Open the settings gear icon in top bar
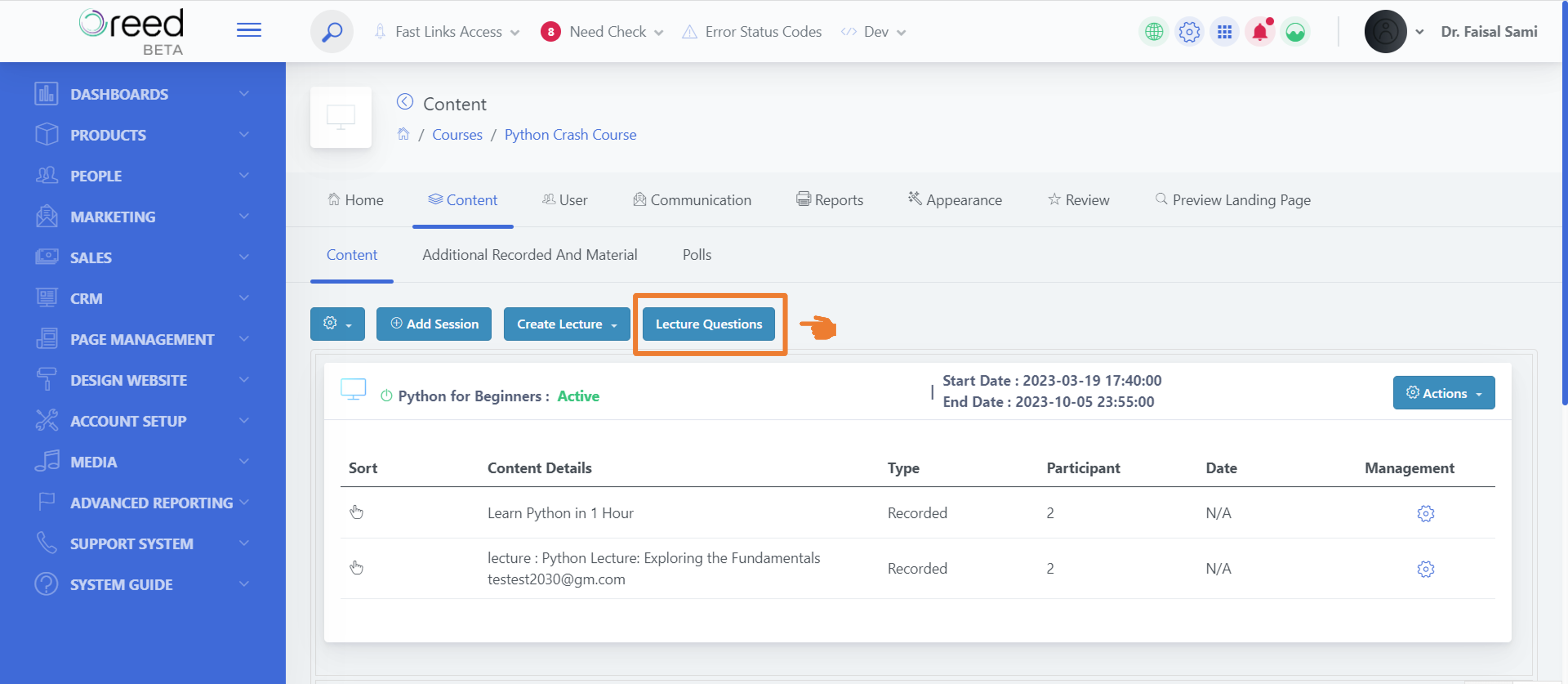 click(1189, 32)
